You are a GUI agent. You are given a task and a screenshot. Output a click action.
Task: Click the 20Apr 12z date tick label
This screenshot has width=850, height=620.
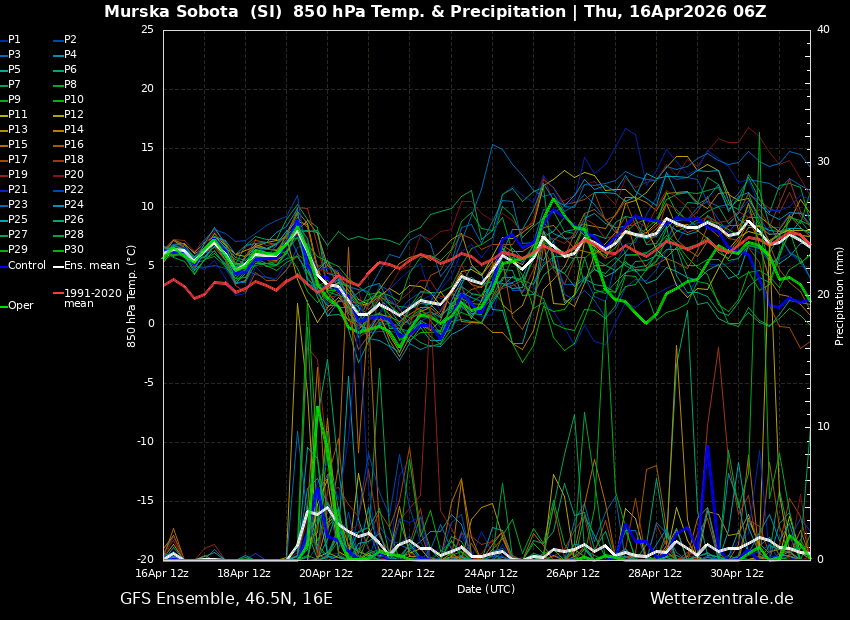(x=326, y=574)
